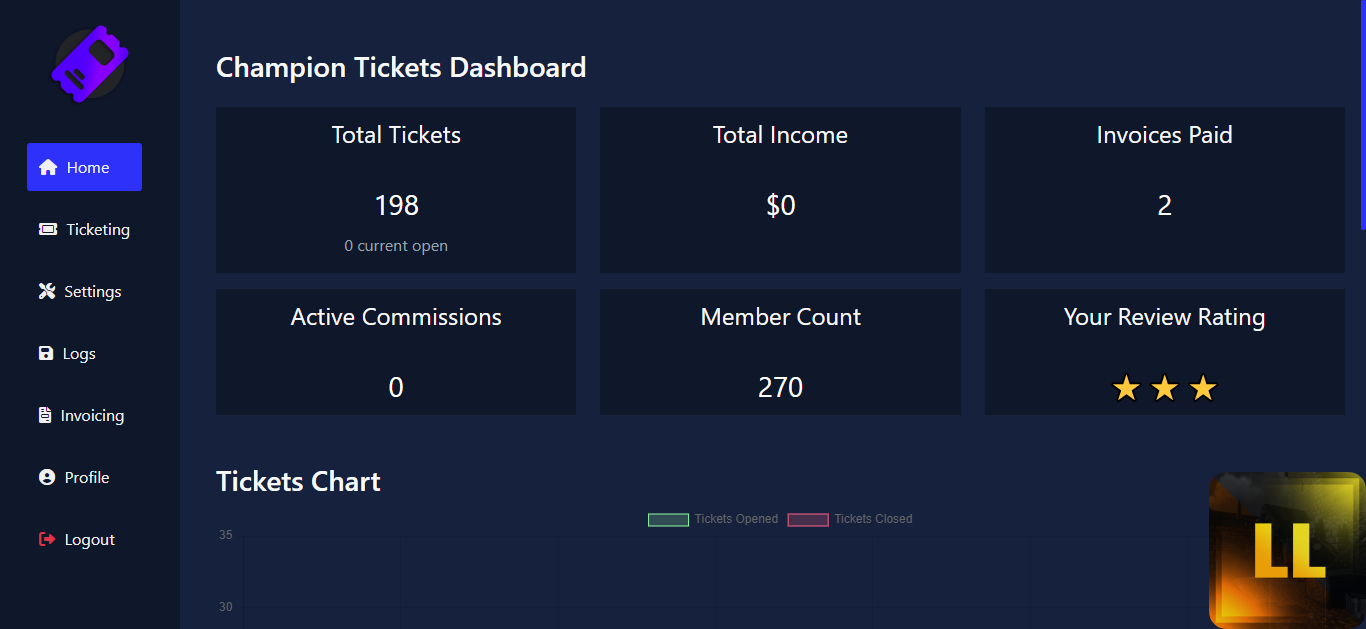Click the purple ticket logo icon
Viewport: 1366px width, 629px height.
point(90,63)
